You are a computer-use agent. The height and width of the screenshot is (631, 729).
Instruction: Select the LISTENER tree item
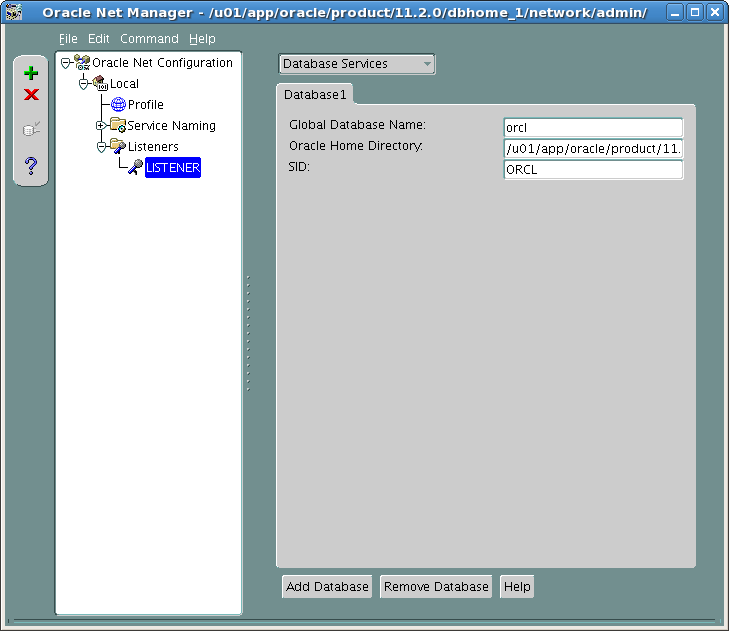coord(173,167)
